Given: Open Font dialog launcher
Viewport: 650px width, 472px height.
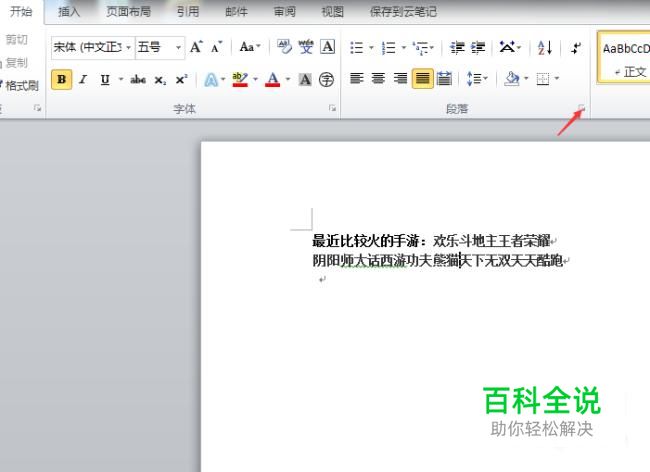Looking at the screenshot, I should tap(332, 108).
